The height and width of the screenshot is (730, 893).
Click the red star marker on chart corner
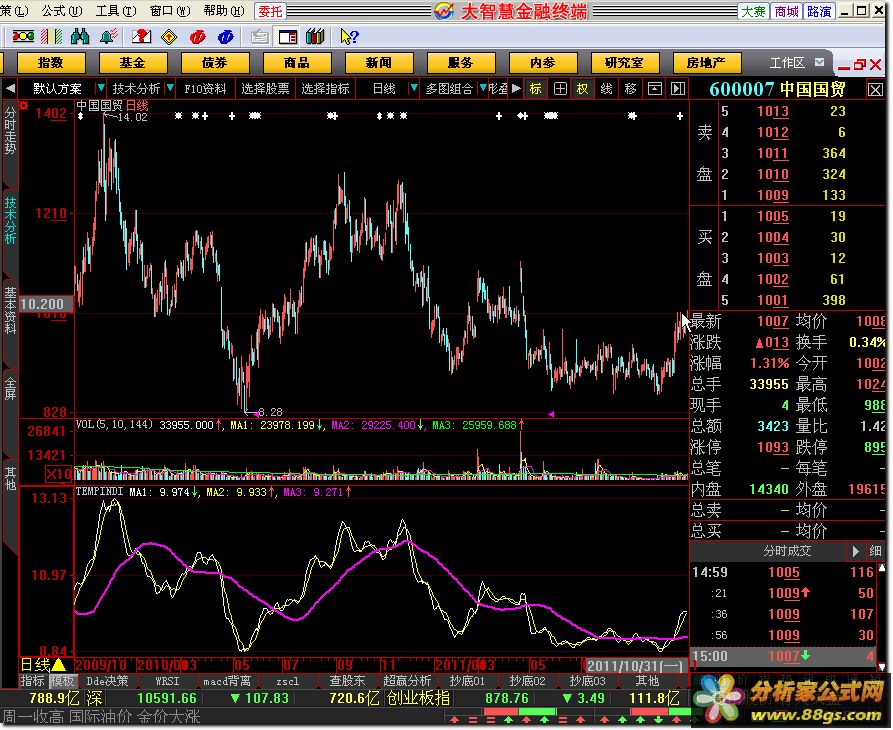click(23, 105)
